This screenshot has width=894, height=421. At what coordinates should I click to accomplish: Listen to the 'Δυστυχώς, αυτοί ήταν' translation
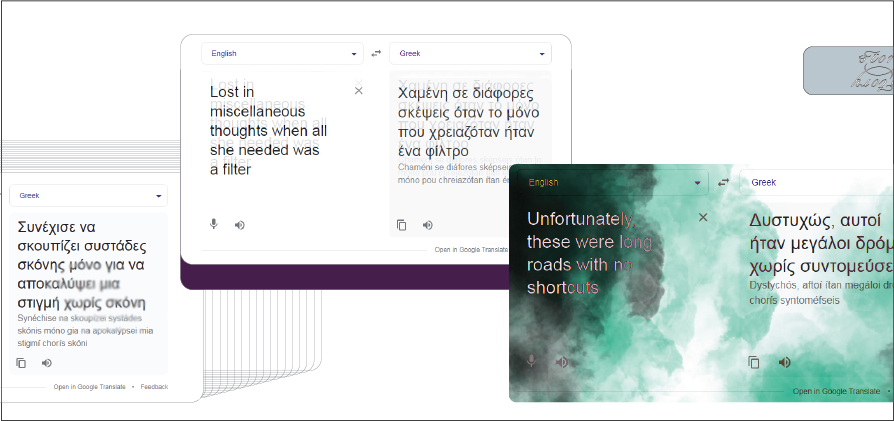point(785,362)
